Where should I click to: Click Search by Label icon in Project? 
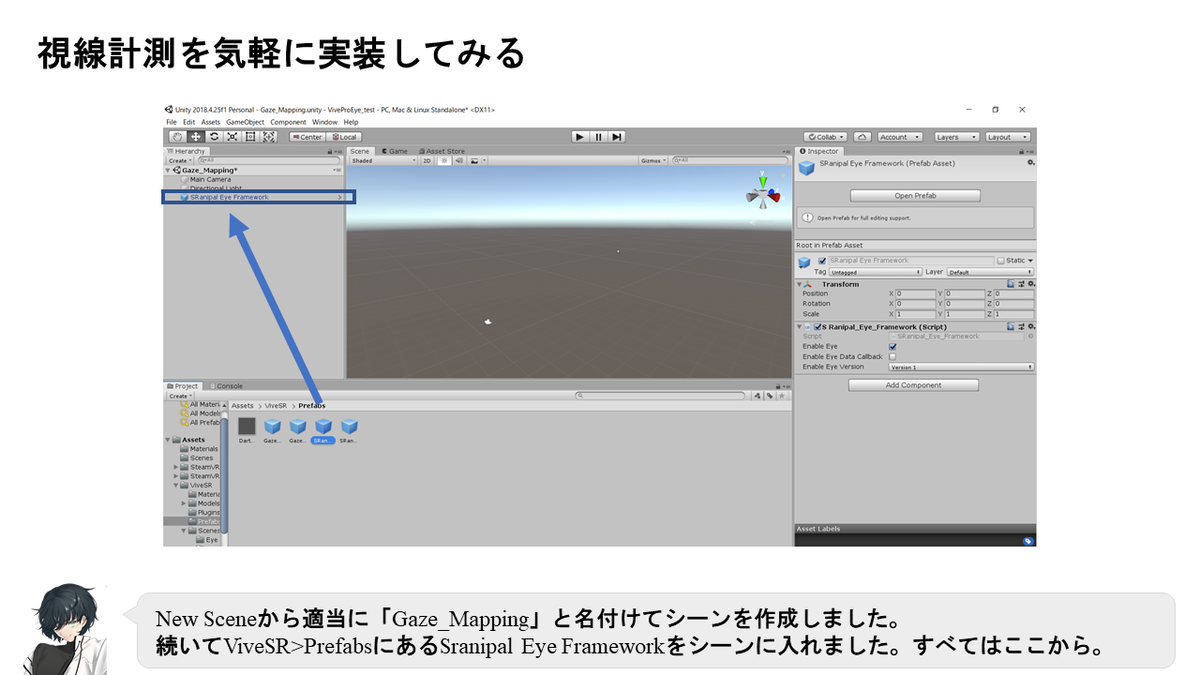tap(769, 396)
